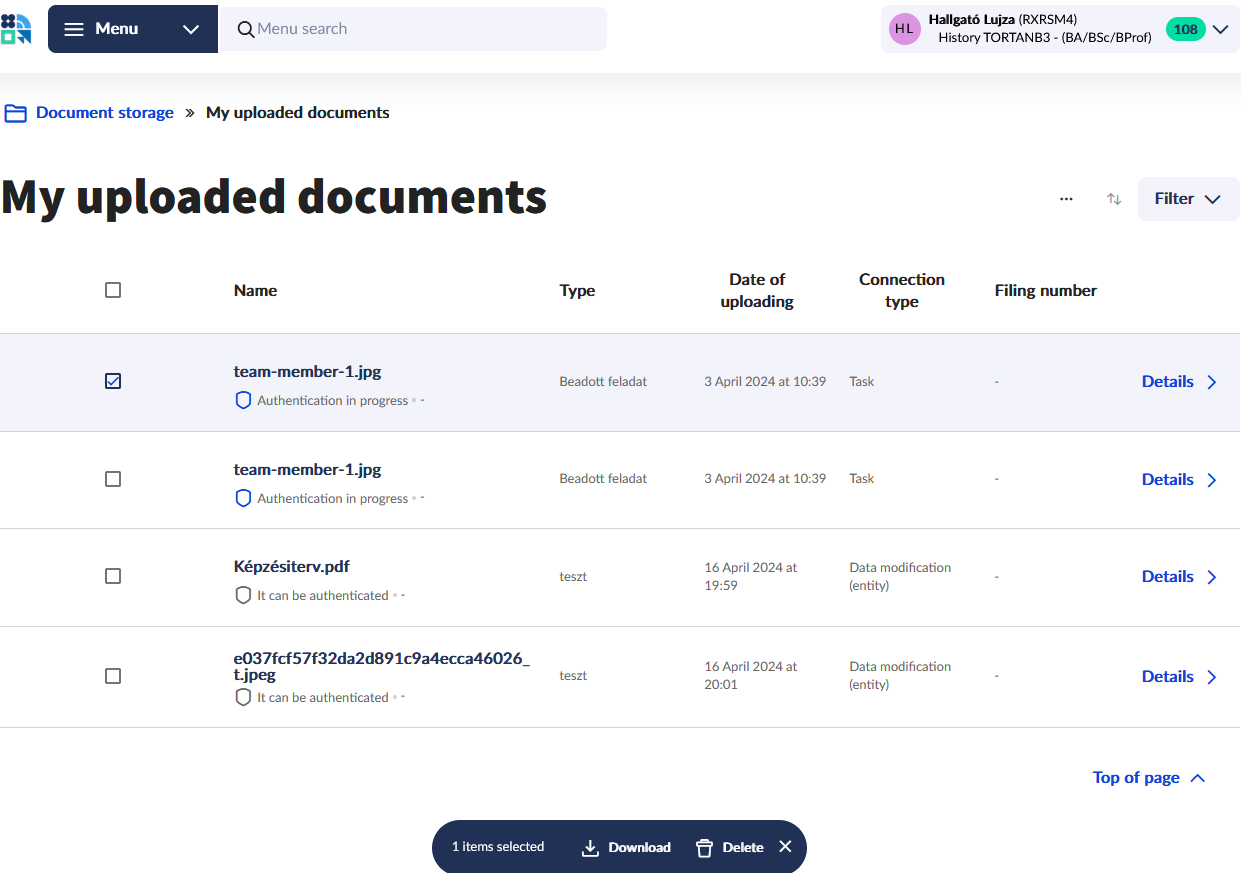Click the download icon in selection bar

(590, 848)
